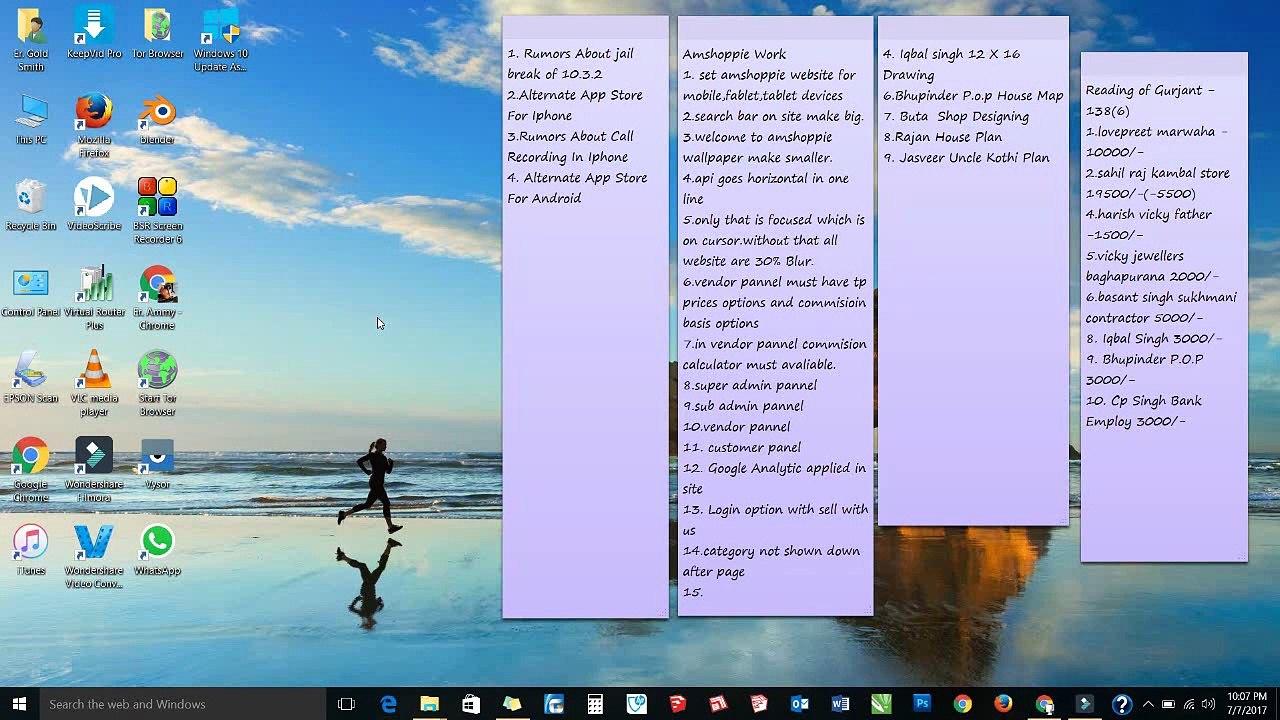The width and height of the screenshot is (1280, 720).
Task: Open Blender desktop shortcut
Action: click(157, 120)
